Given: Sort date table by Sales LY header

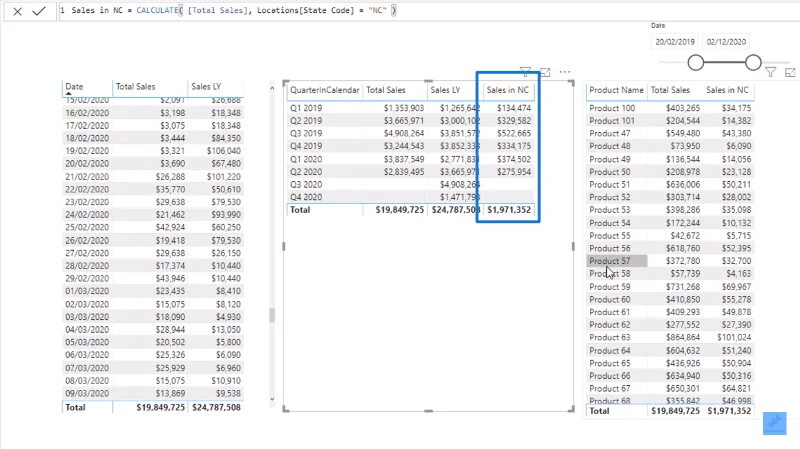Looking at the screenshot, I should pyautogui.click(x=206, y=87).
